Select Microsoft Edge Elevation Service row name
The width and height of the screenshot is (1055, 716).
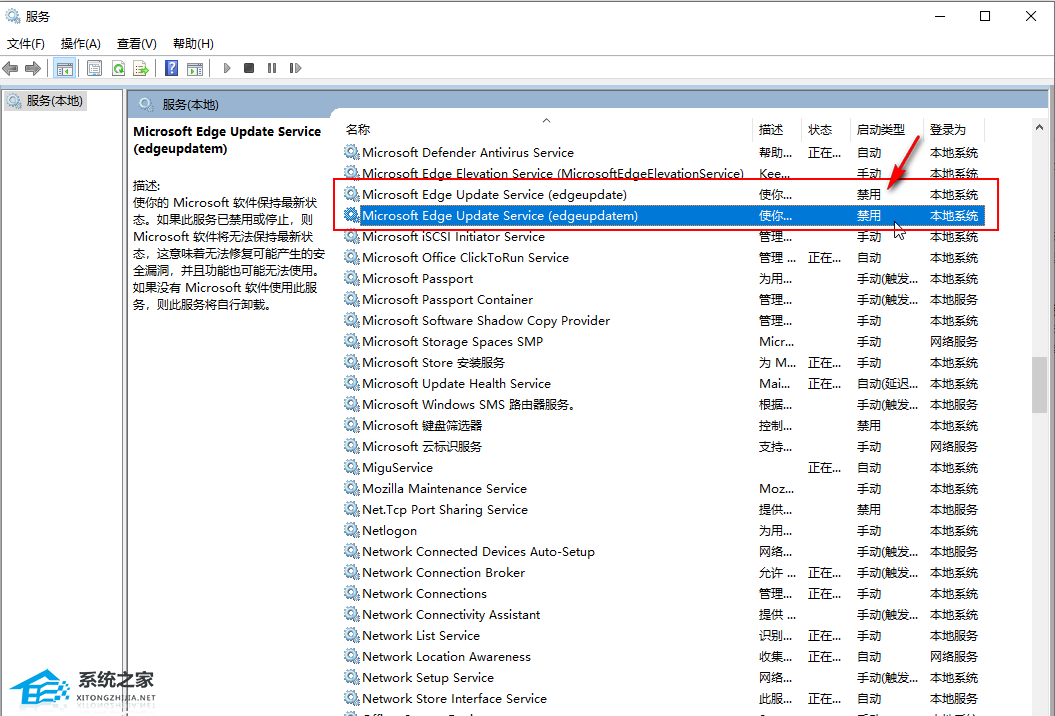click(553, 173)
